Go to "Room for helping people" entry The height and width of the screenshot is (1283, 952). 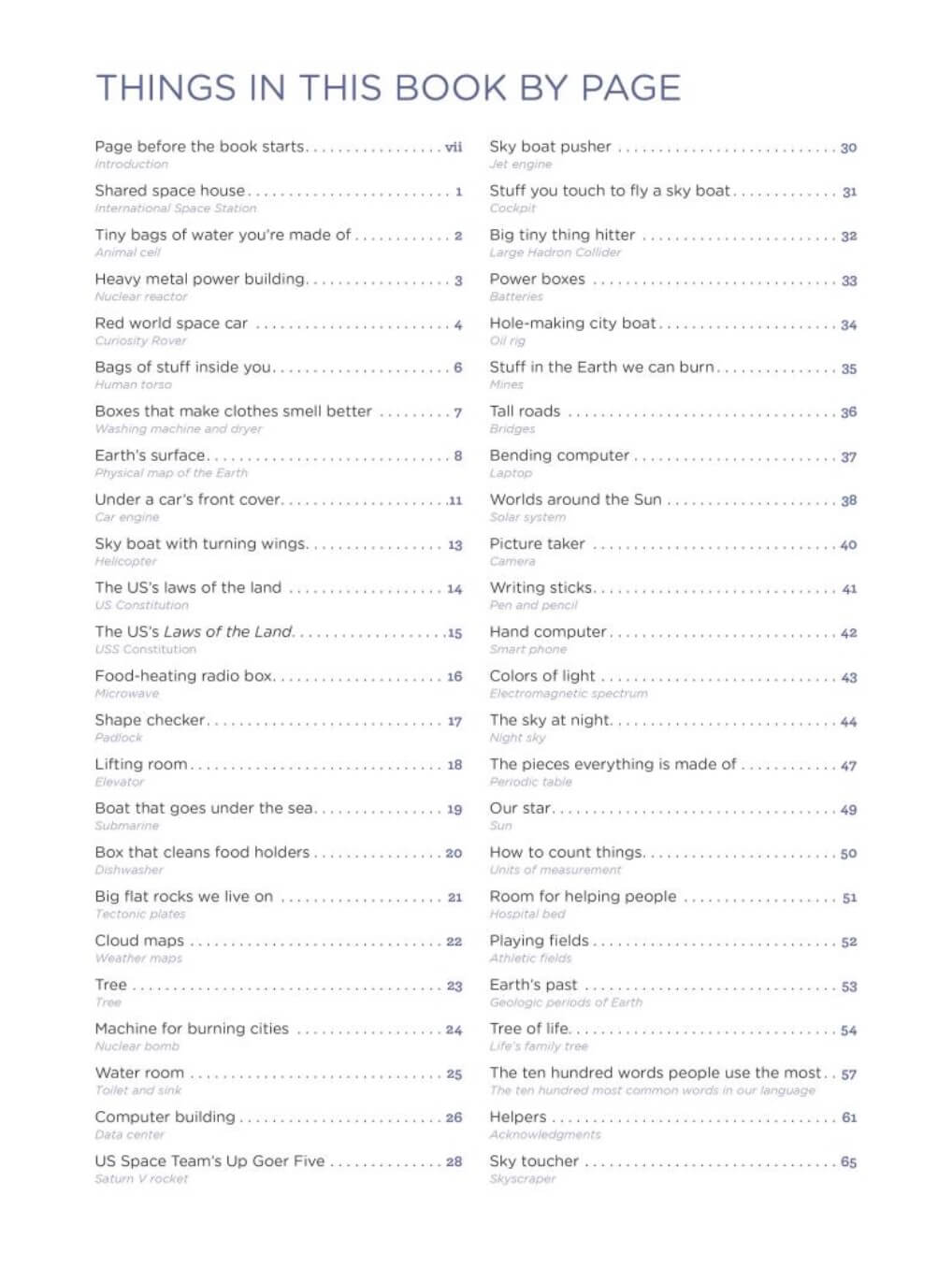(x=583, y=897)
